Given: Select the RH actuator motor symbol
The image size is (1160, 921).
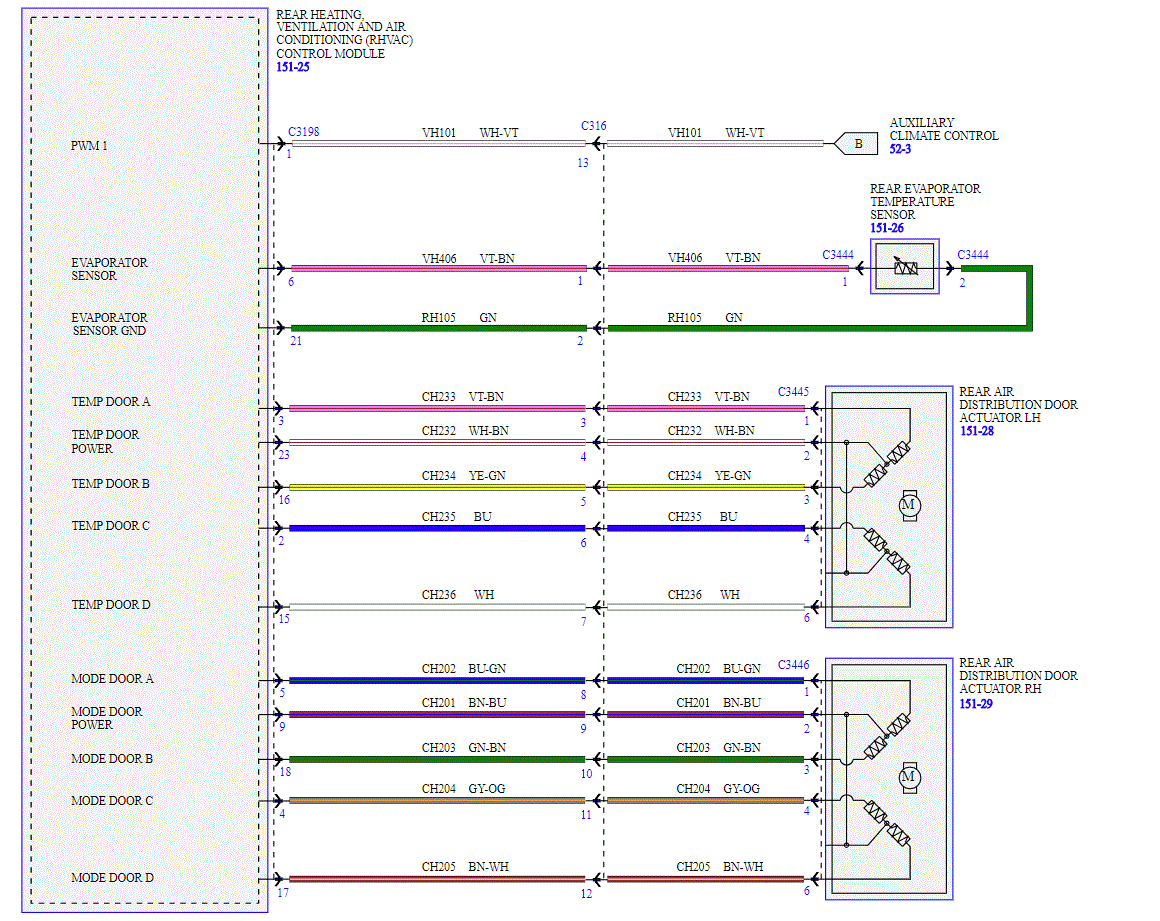Looking at the screenshot, I should (909, 777).
